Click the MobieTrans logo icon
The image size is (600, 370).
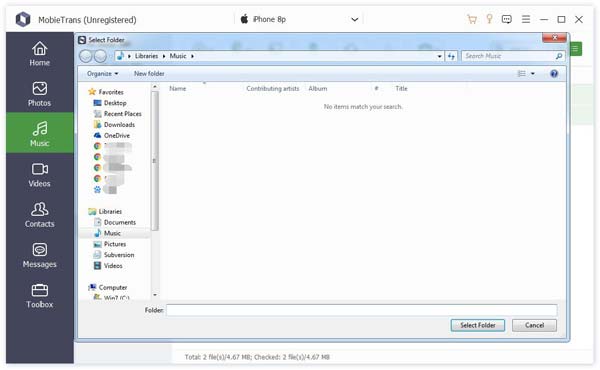23,19
